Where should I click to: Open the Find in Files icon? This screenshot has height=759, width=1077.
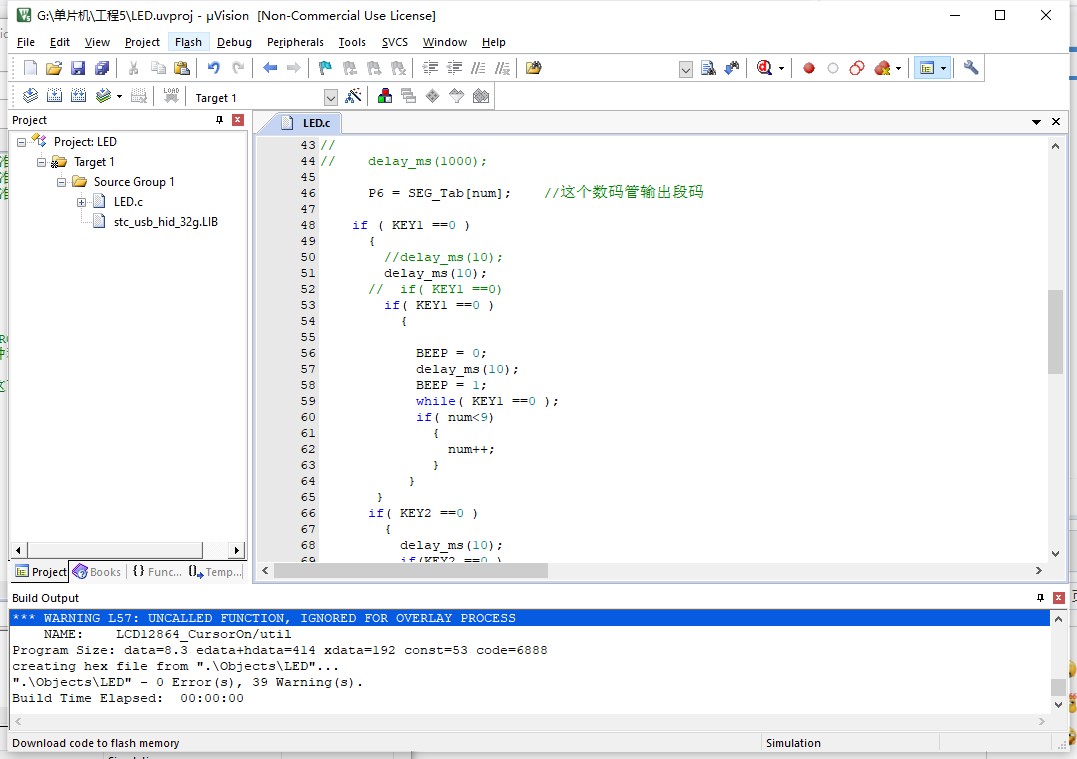pos(534,68)
